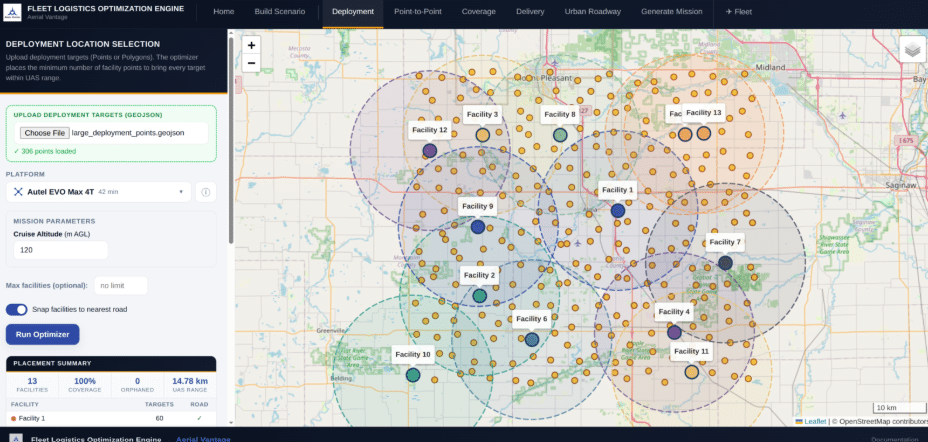Open the Leaflet attribution link

pyautogui.click(x=815, y=421)
